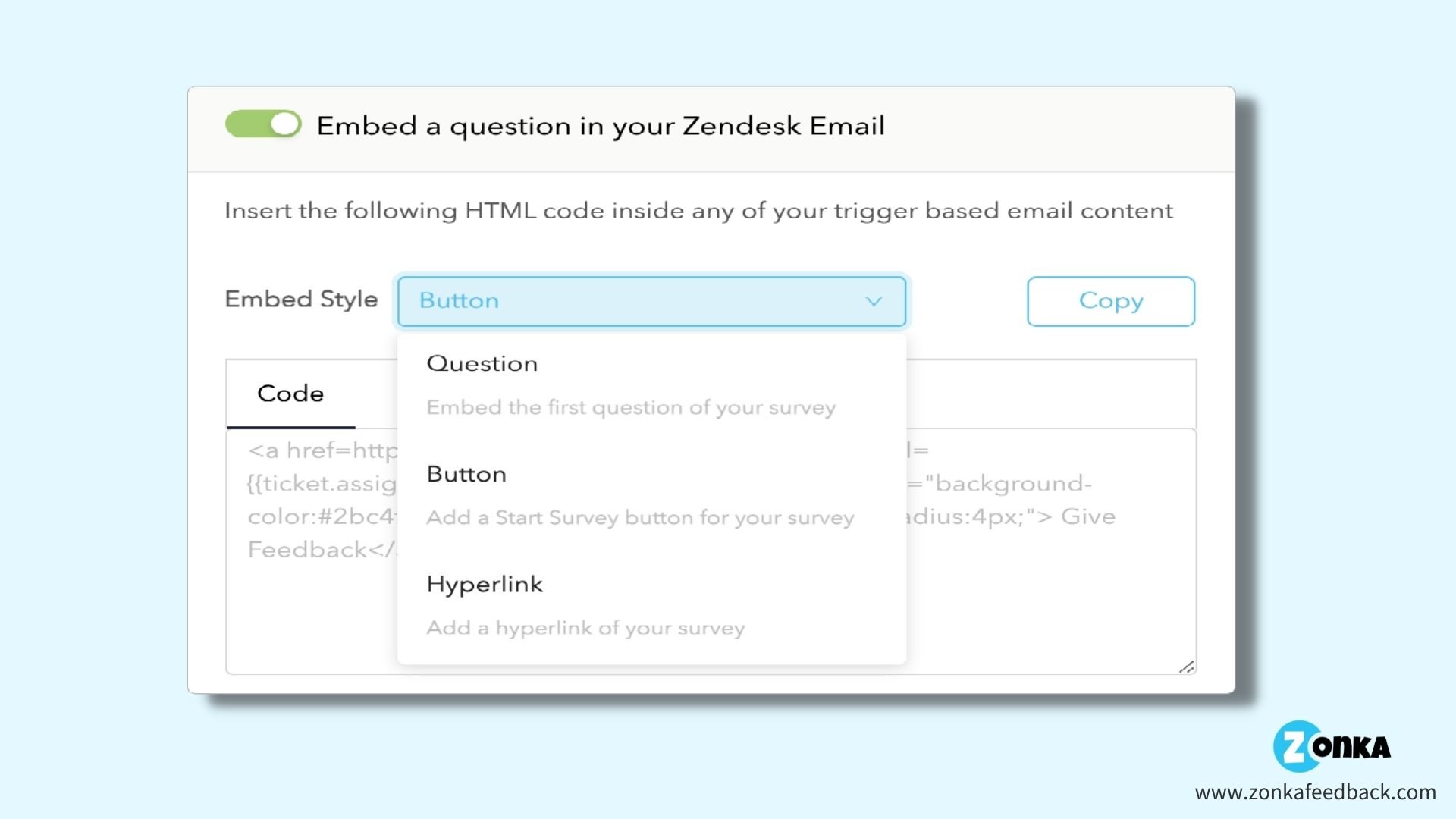The height and width of the screenshot is (819, 1456).
Task: Toggle the Embed a question switch off
Action: (x=263, y=124)
